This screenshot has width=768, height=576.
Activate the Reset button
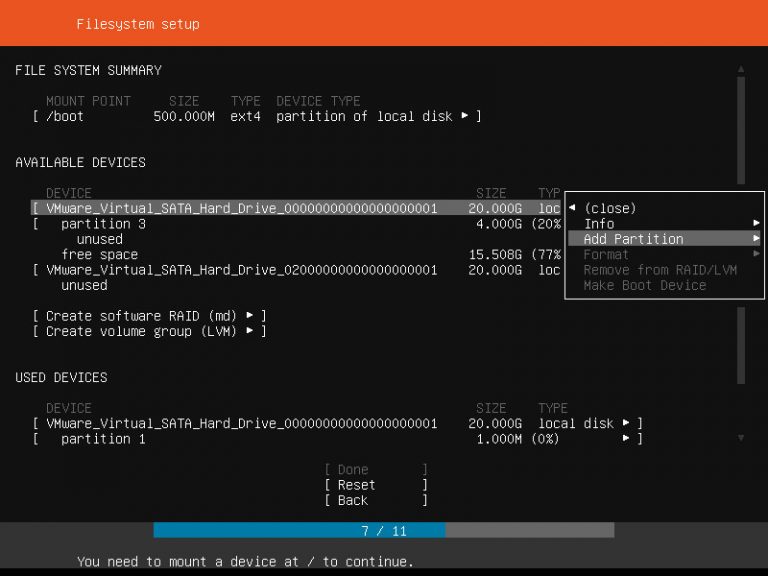pos(376,485)
